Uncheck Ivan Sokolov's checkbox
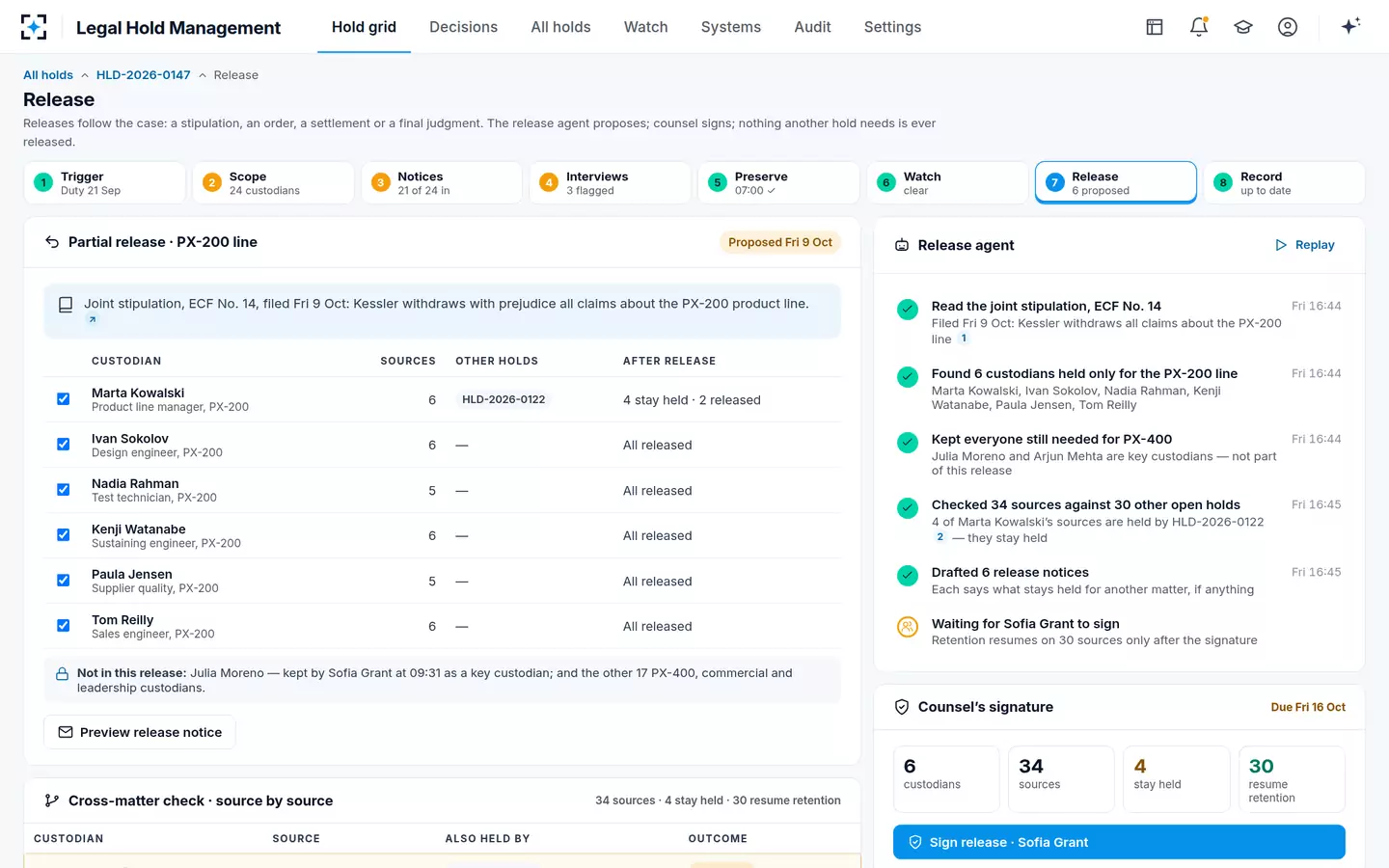 point(64,445)
